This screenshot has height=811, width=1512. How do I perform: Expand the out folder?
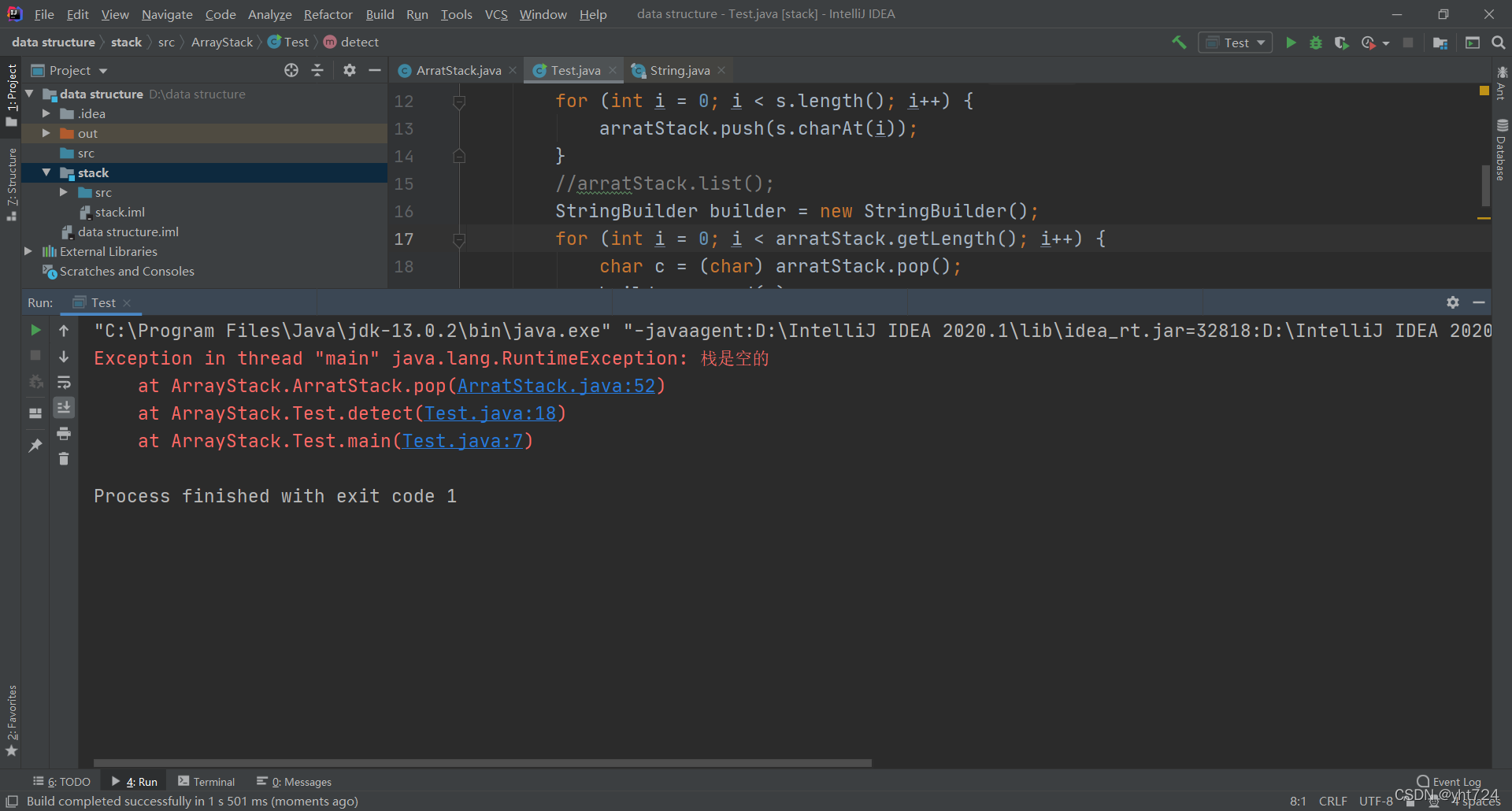point(46,133)
